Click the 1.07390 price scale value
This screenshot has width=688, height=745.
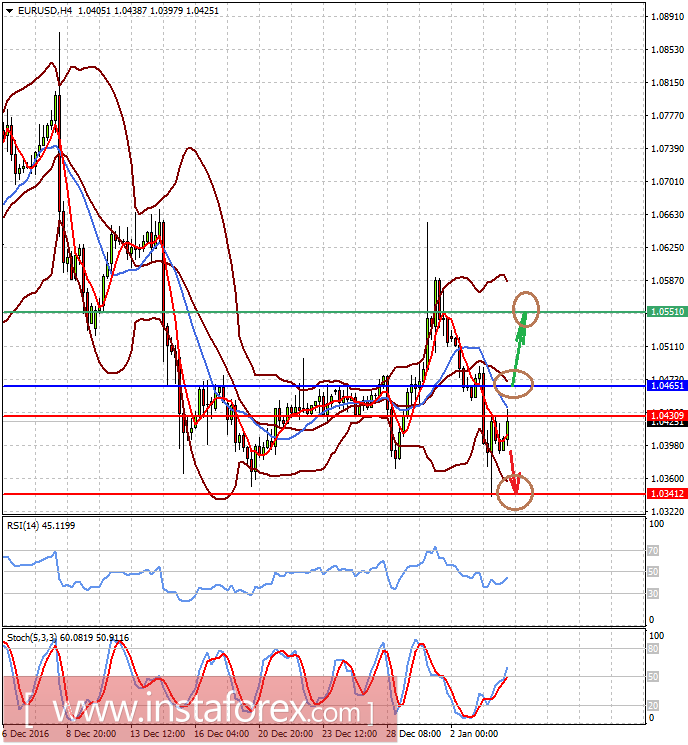668,149
